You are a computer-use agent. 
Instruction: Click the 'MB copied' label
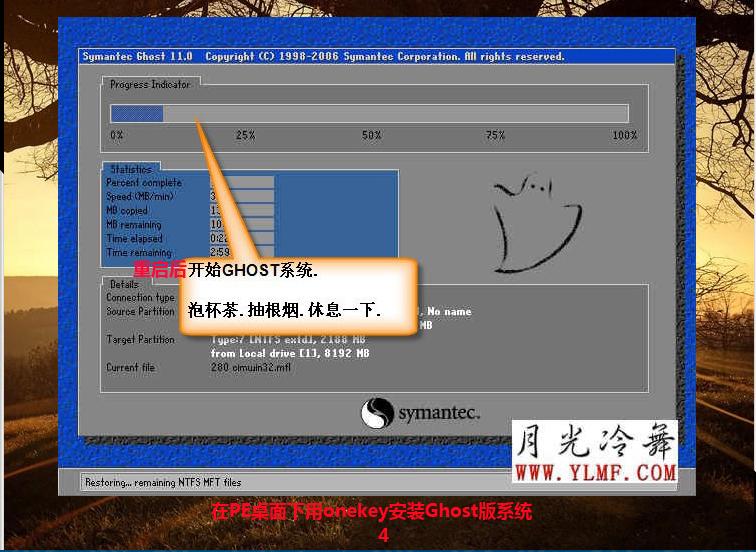[127, 211]
